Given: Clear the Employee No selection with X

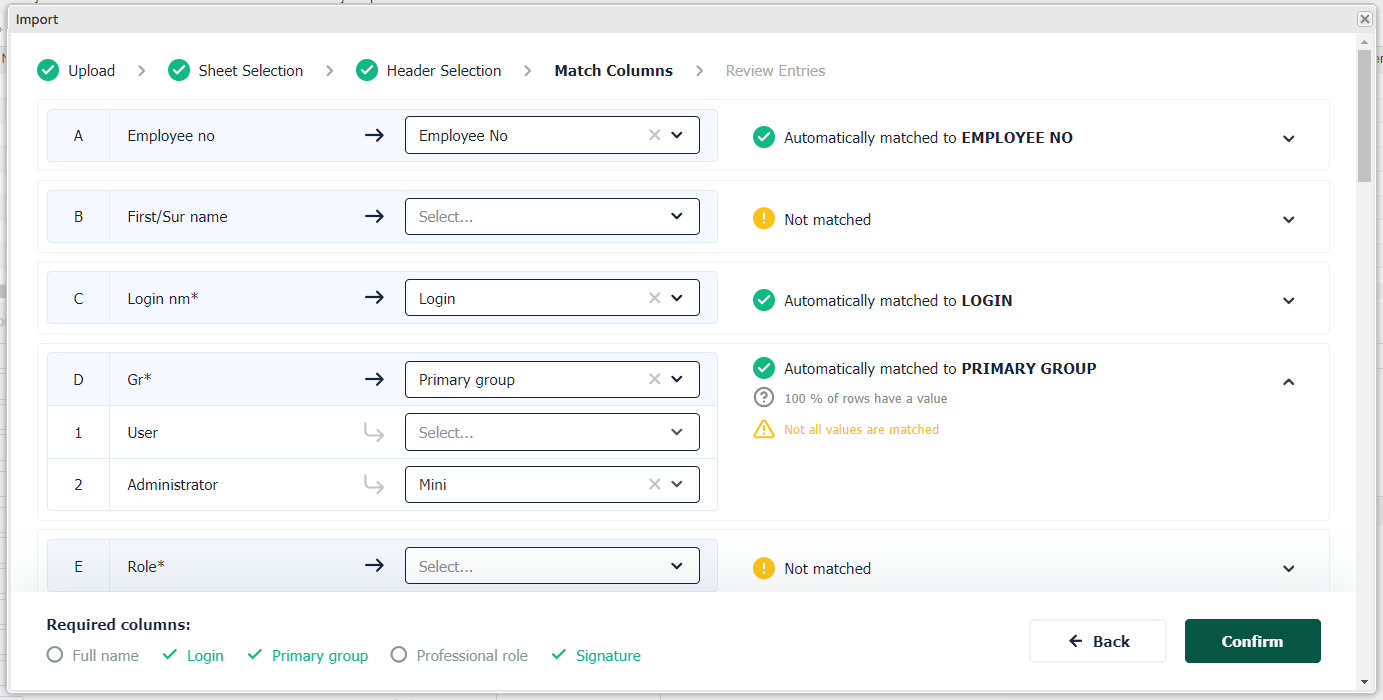Looking at the screenshot, I should (x=654, y=135).
